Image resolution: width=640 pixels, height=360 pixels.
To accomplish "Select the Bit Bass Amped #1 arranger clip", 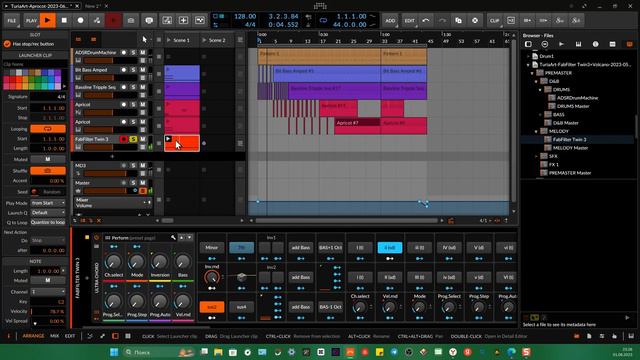I will coord(327,74).
